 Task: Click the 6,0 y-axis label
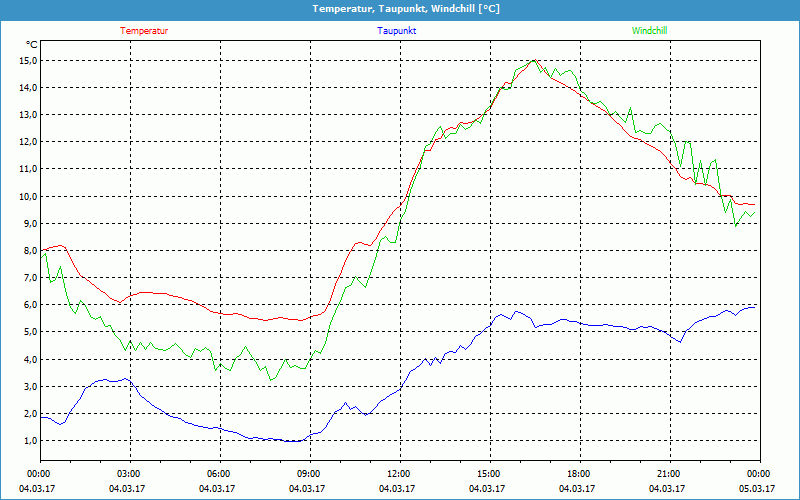[x=30, y=305]
